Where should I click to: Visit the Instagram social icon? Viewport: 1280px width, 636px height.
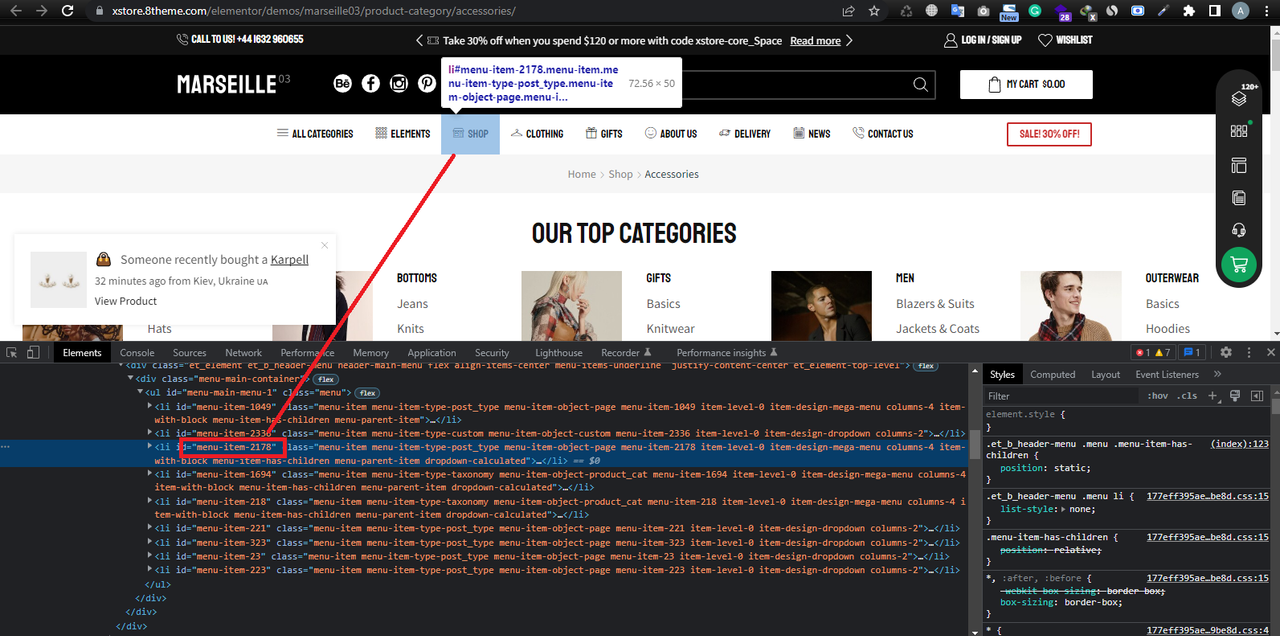[x=399, y=84]
